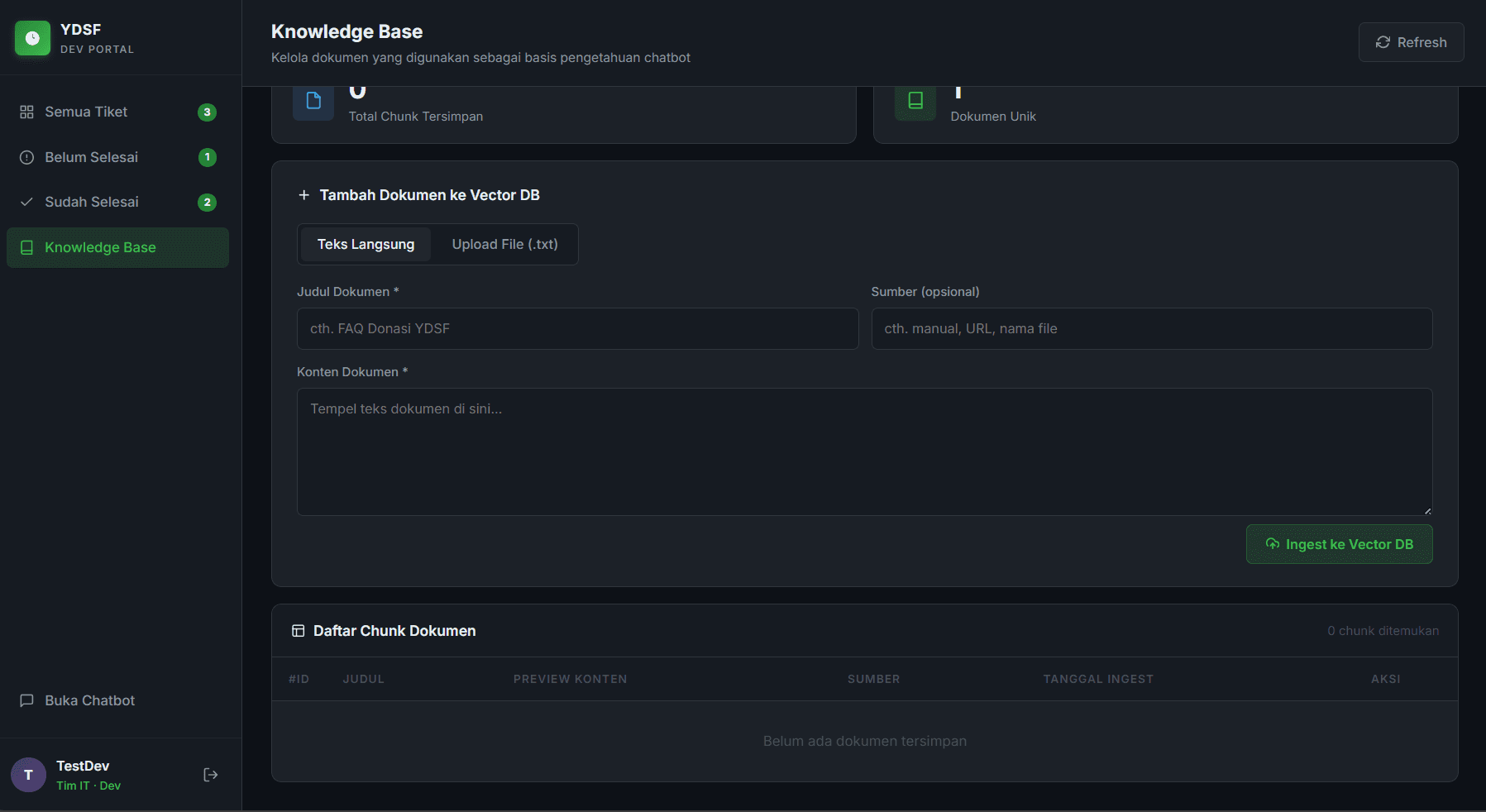Click the TANGGAL INGEST column header
This screenshot has width=1486, height=812.
tap(1098, 679)
